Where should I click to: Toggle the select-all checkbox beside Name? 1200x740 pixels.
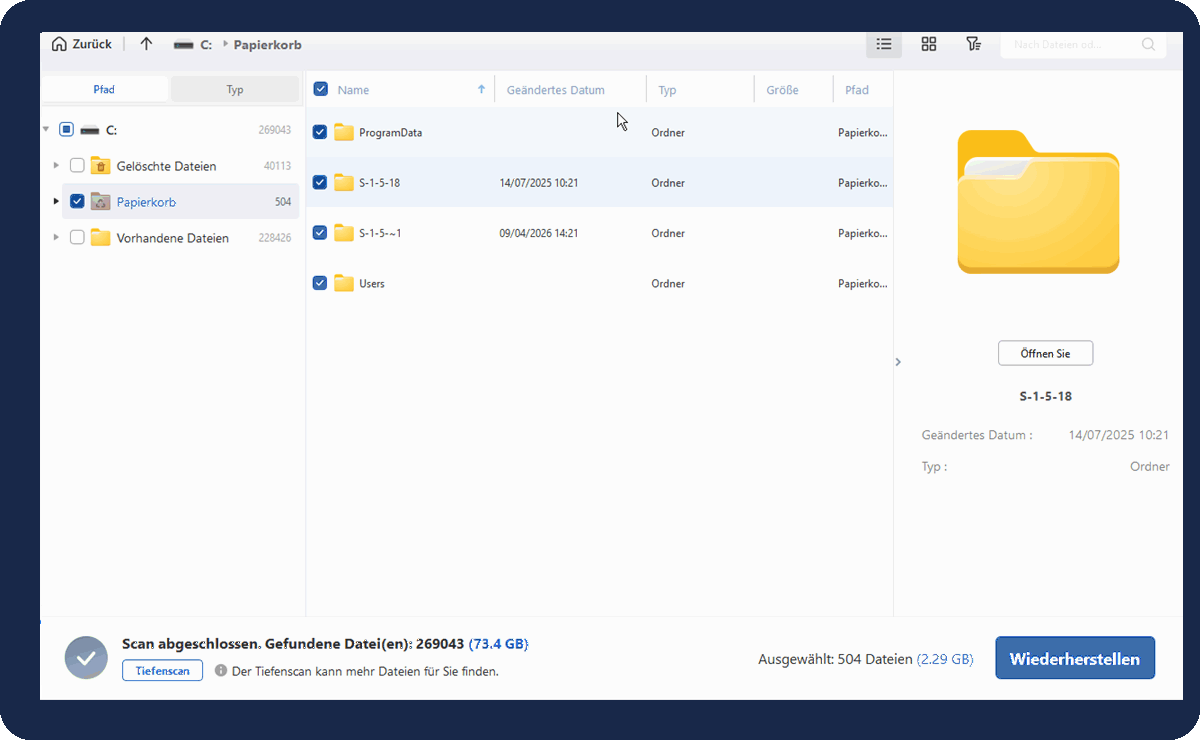pyautogui.click(x=320, y=89)
